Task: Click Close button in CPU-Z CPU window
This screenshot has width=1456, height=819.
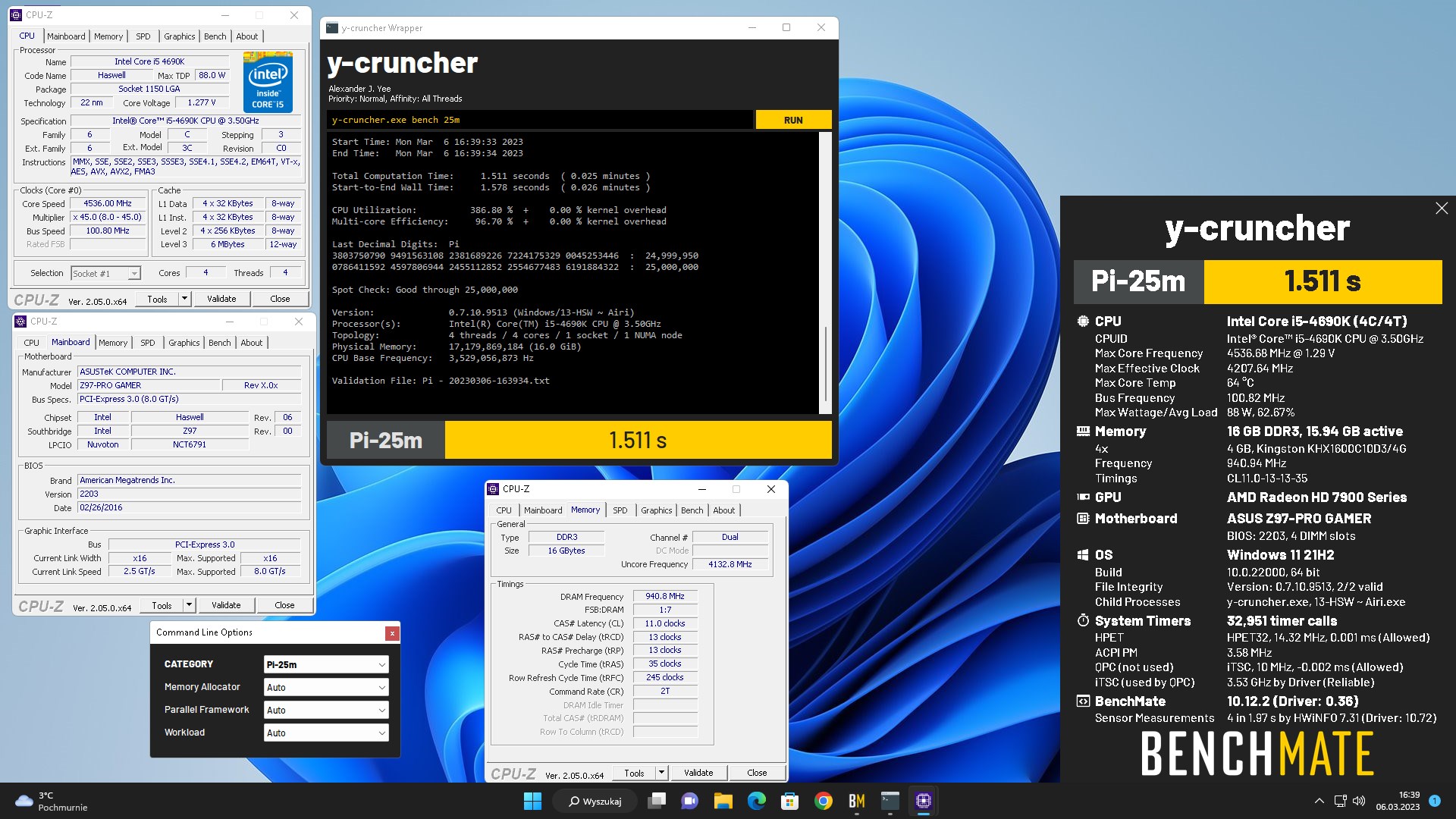Action: tap(280, 299)
